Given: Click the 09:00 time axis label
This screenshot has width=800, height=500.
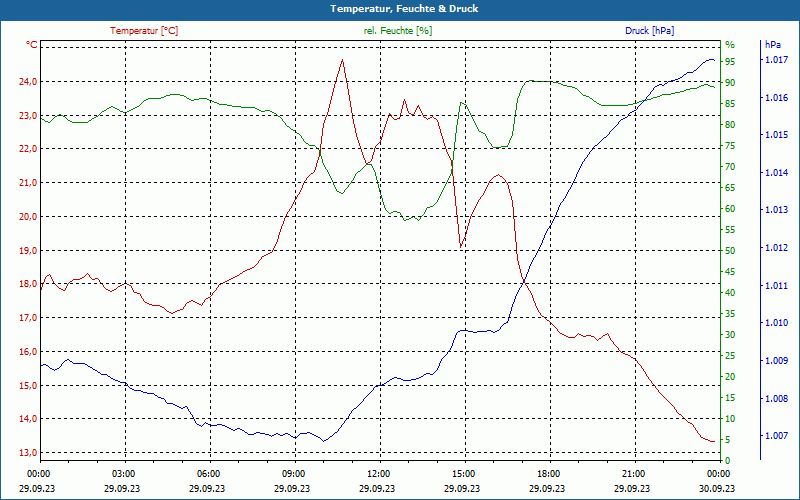Looking at the screenshot, I should [x=295, y=473].
